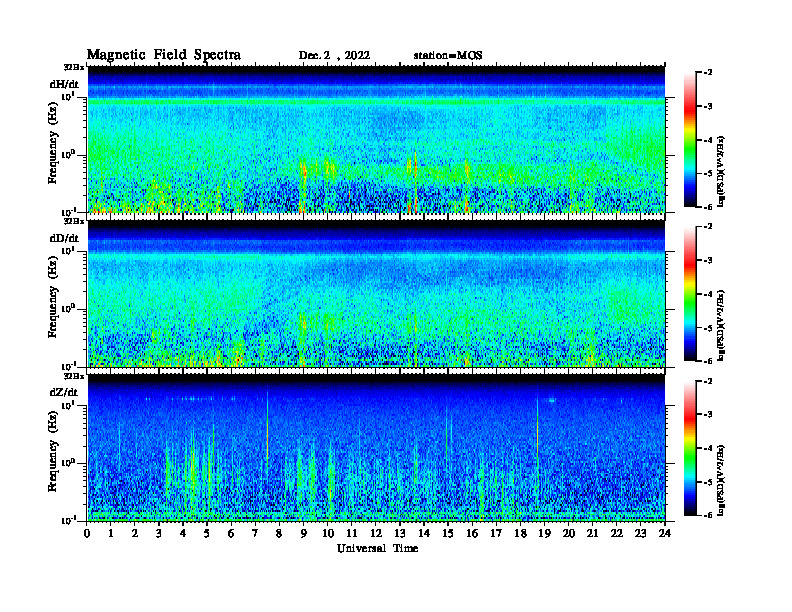Click the dZ/dt panel color bar

tap(690, 448)
